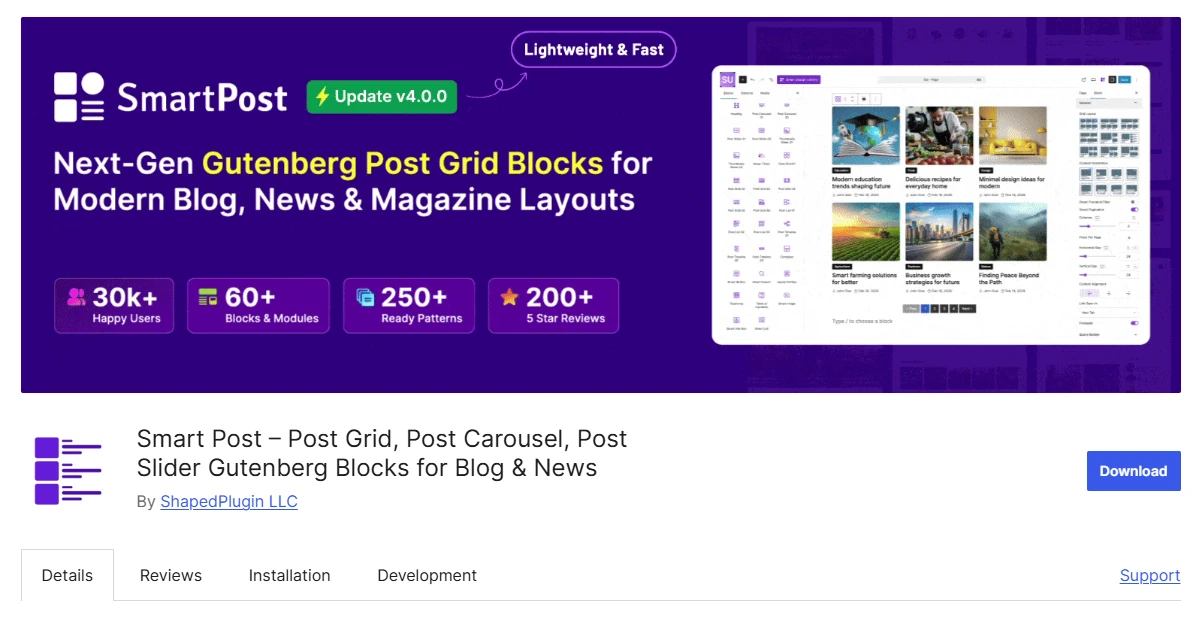Click the blue Download button
Image resolution: width=1204 pixels, height=618 pixels.
(1134, 471)
